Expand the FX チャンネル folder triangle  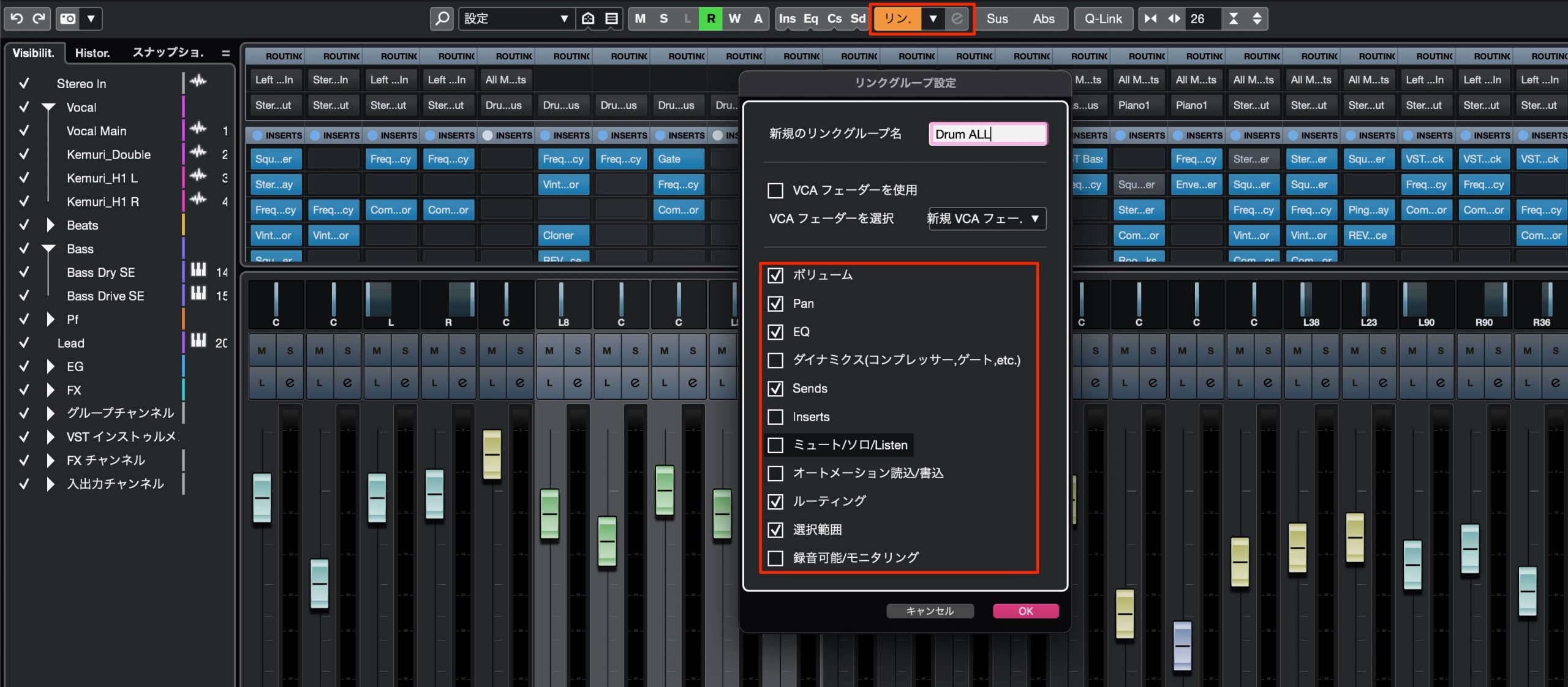(x=51, y=460)
